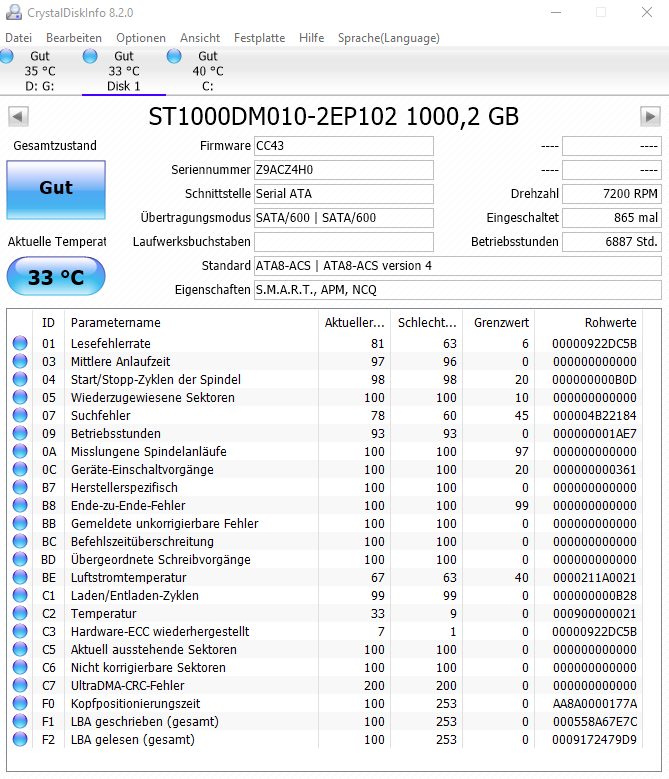Click the Standard field ATA8-ACS
Viewport: 669px width, 779px height.
pos(458,266)
